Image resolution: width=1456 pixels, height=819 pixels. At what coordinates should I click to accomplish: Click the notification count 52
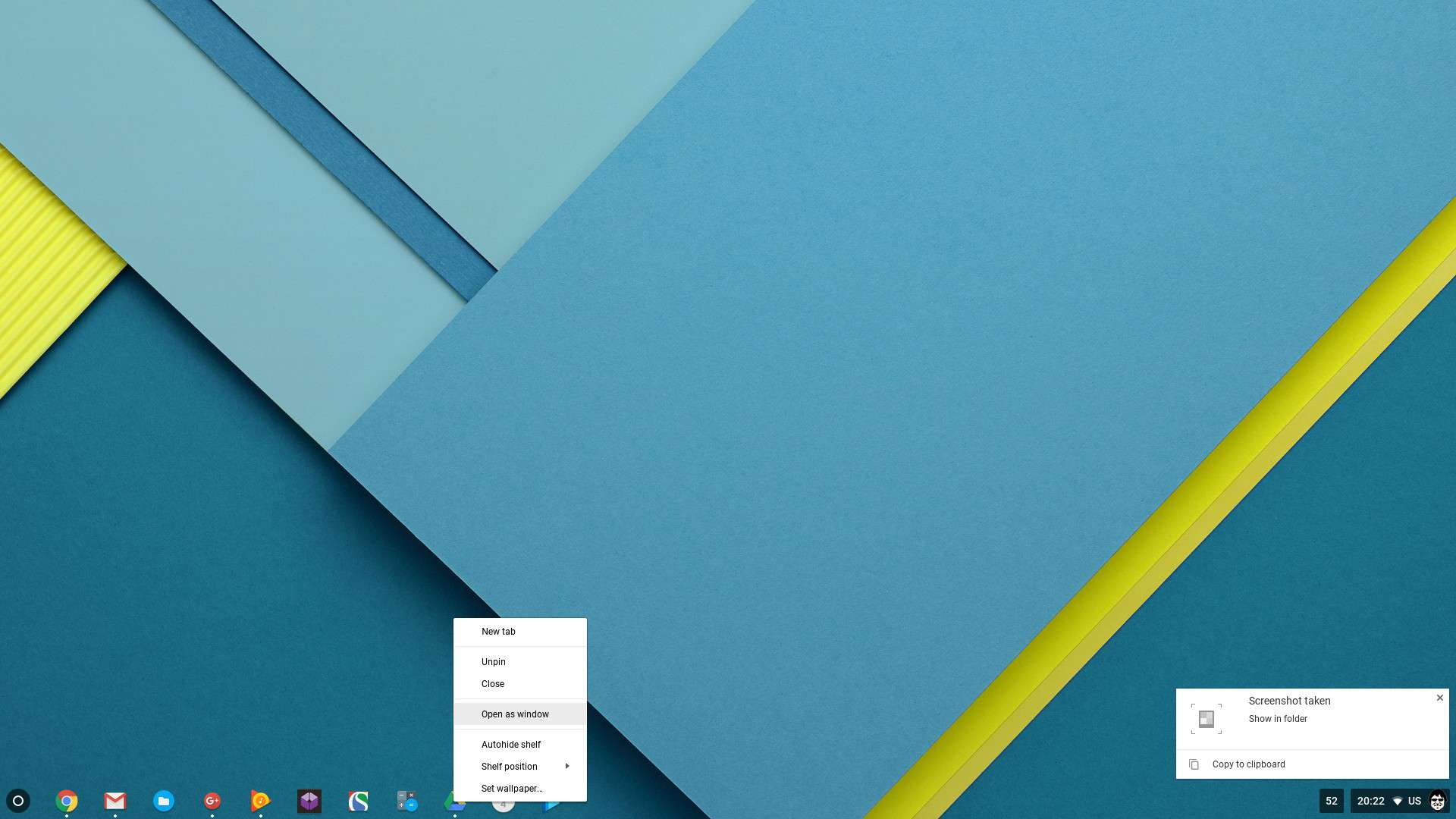click(x=1332, y=801)
